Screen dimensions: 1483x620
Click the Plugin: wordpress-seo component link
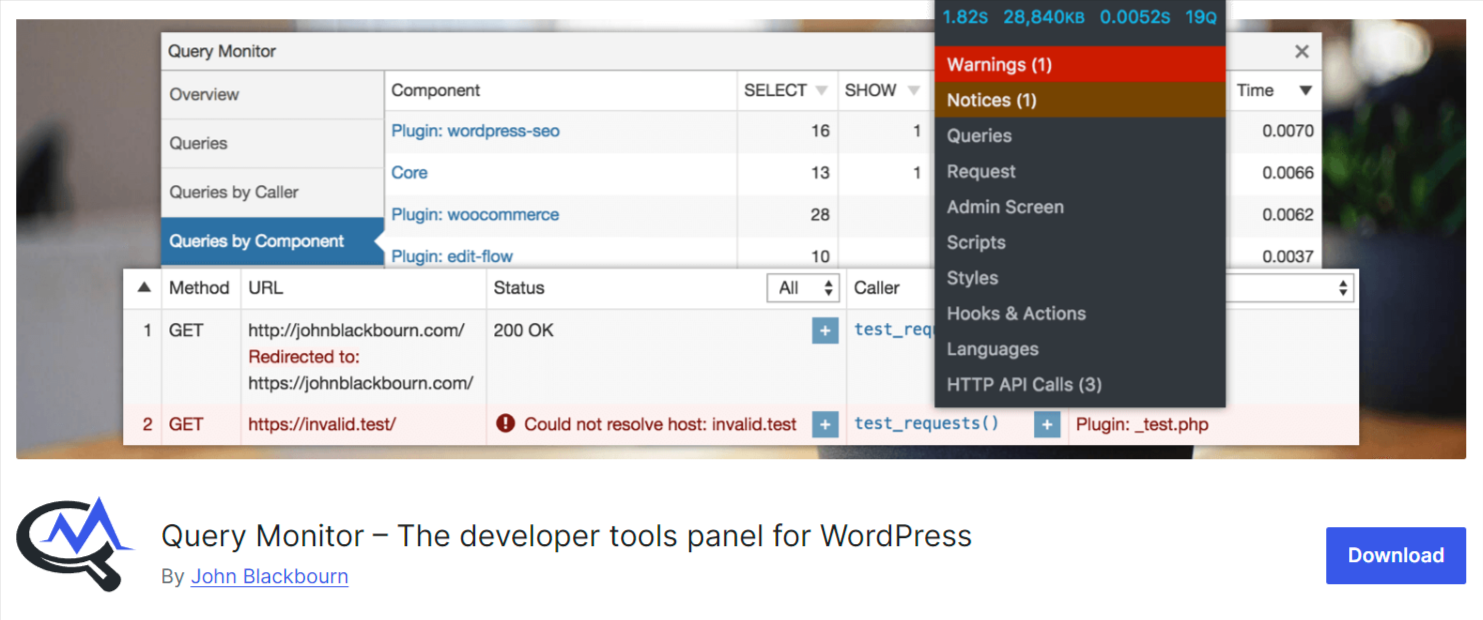click(475, 131)
